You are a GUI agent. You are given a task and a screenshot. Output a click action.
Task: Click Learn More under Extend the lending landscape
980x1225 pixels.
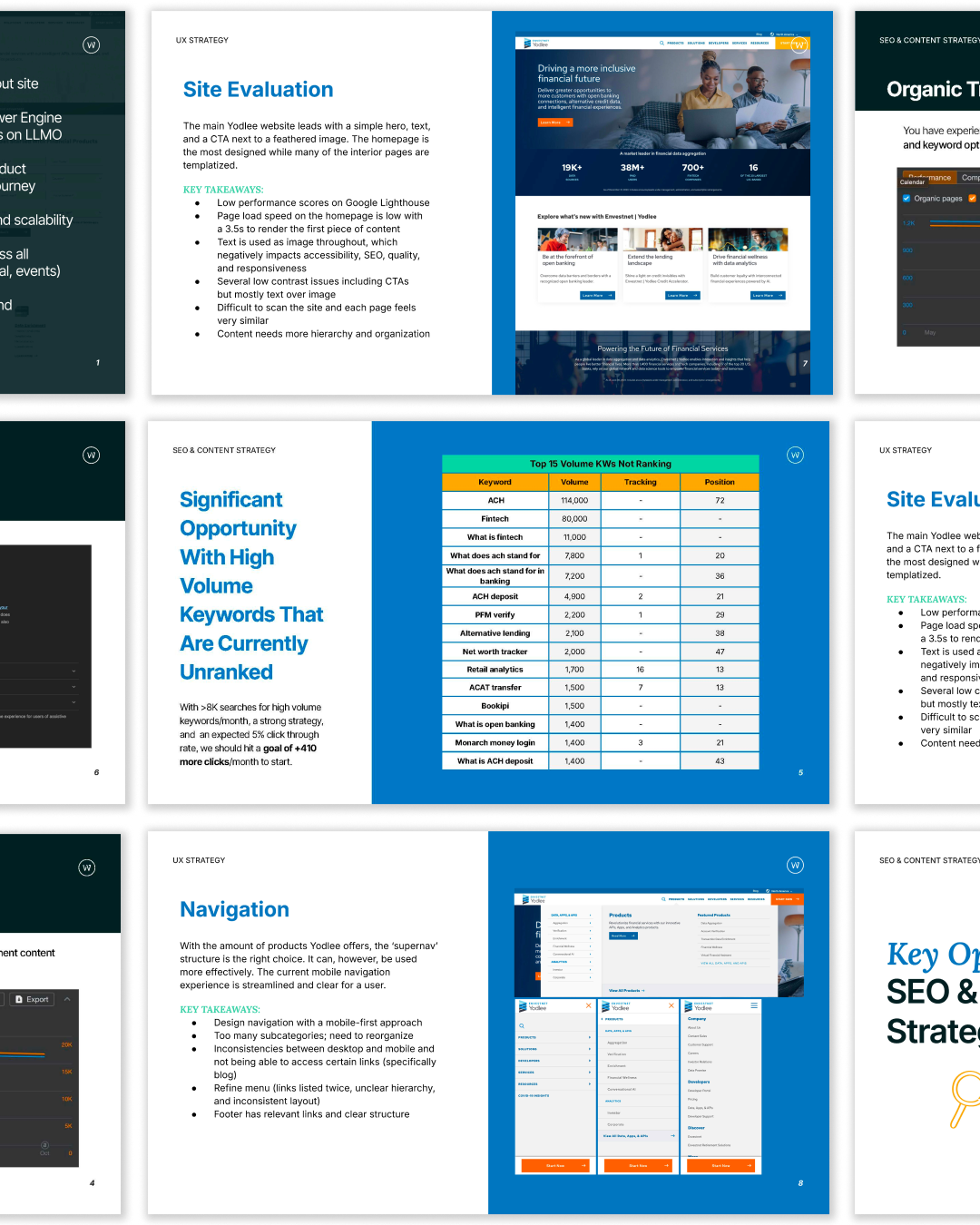682,296
